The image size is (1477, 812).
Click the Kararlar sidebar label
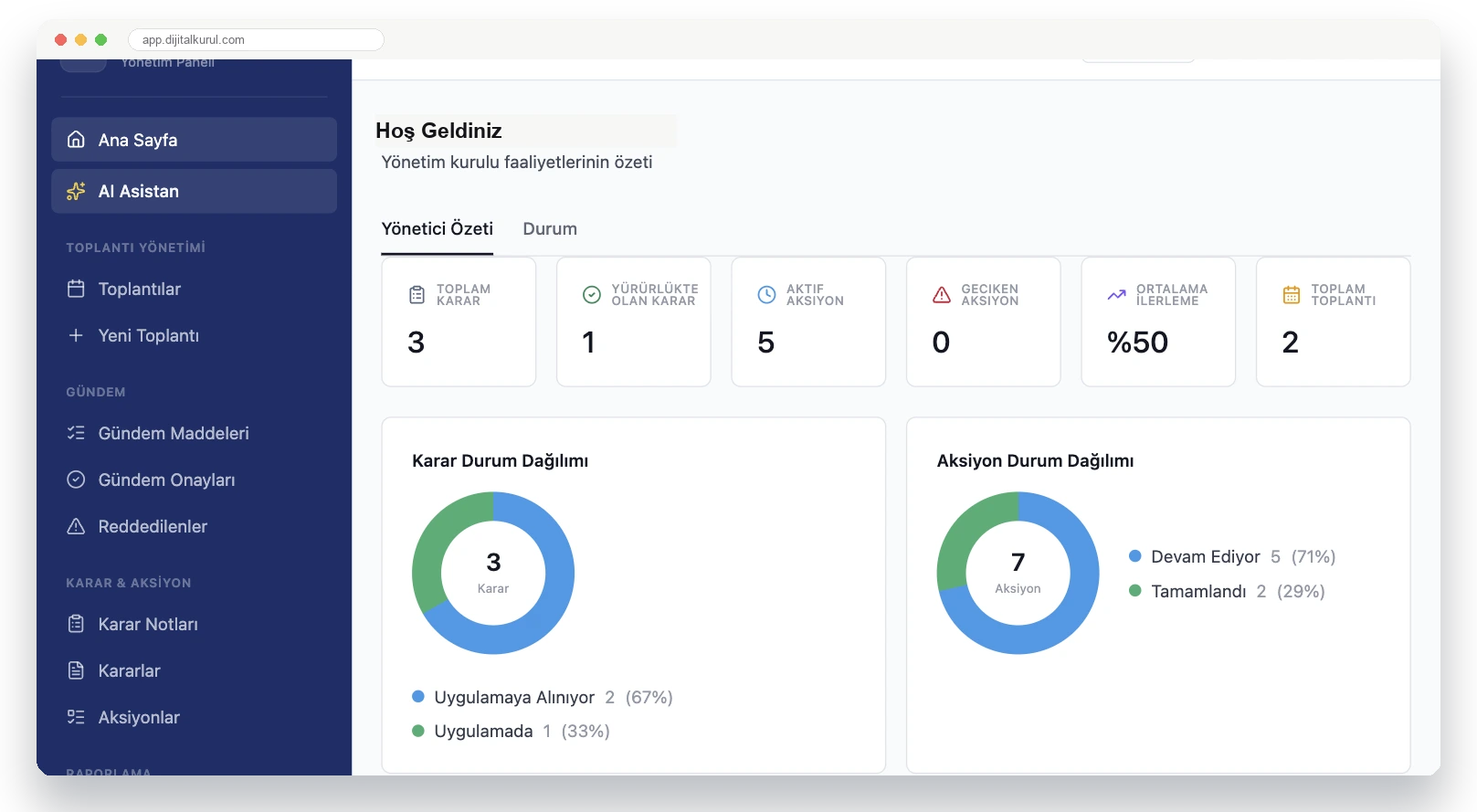point(130,670)
